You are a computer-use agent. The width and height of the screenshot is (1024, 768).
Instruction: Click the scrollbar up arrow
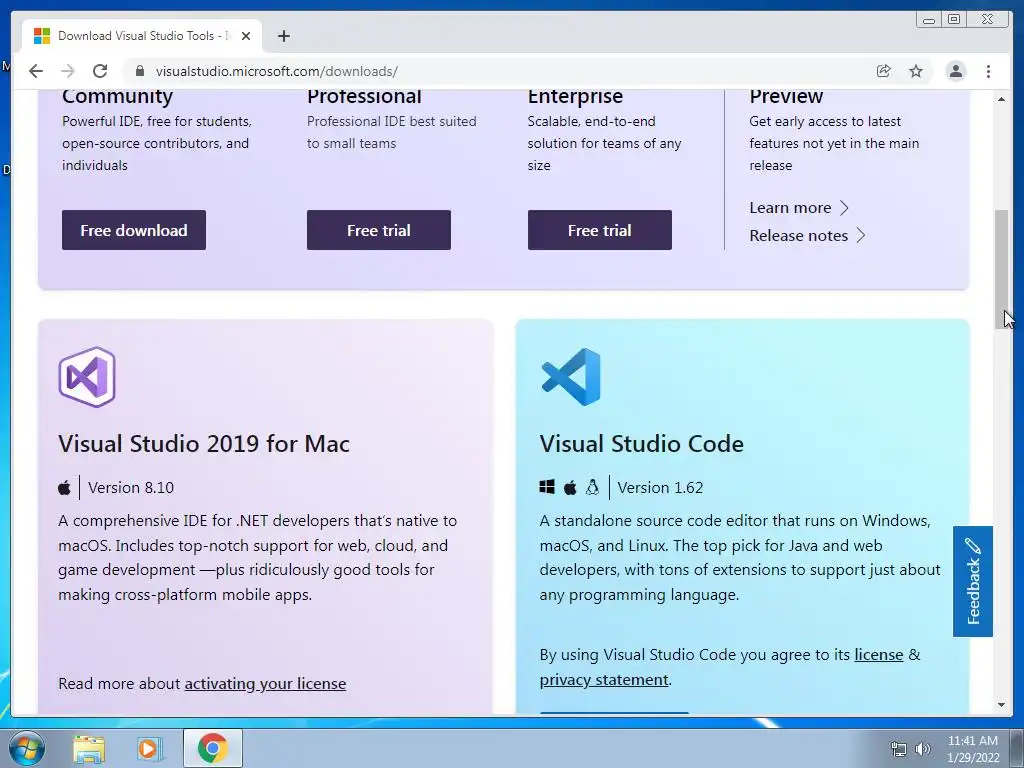tap(1001, 99)
